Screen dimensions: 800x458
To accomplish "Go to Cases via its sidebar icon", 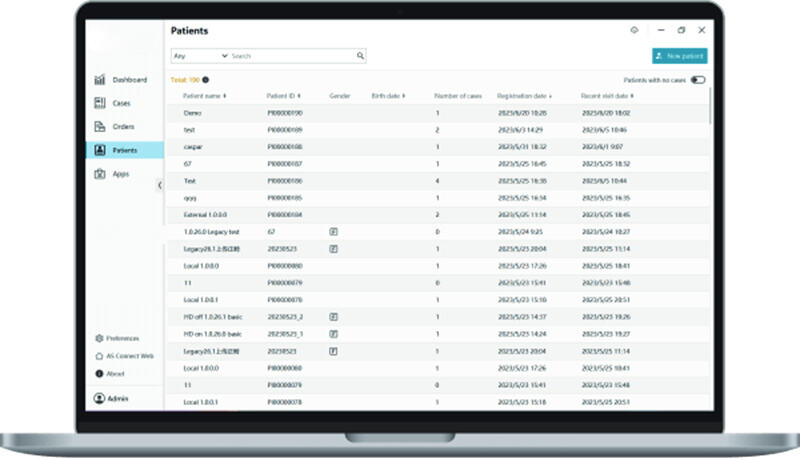I will point(100,103).
